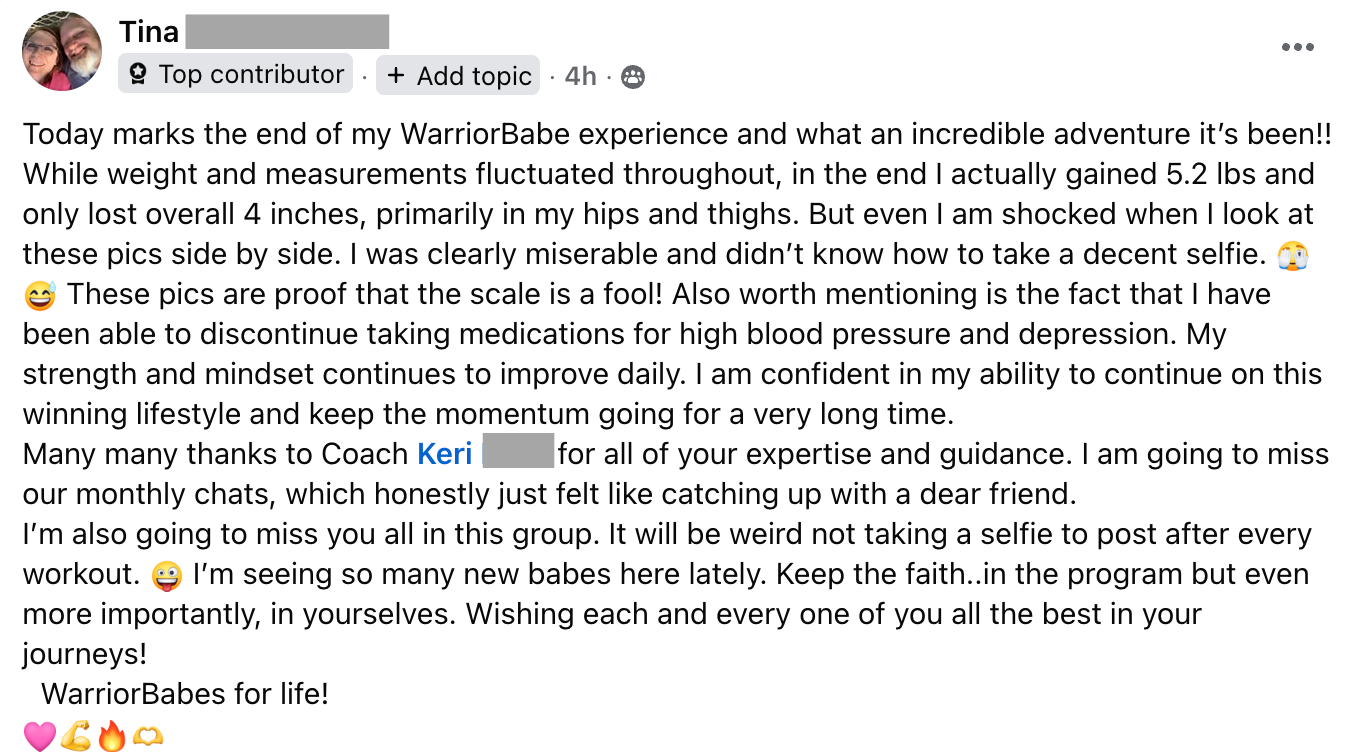1354x756 pixels.
Task: Click the plus icon beside Add topic
Action: point(396,75)
